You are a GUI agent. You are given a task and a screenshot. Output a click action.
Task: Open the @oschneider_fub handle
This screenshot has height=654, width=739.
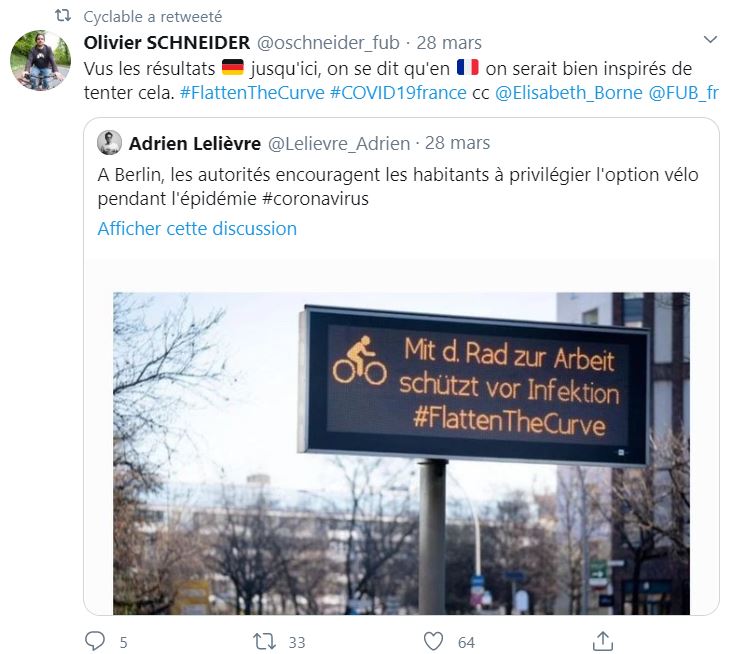pyautogui.click(x=328, y=43)
